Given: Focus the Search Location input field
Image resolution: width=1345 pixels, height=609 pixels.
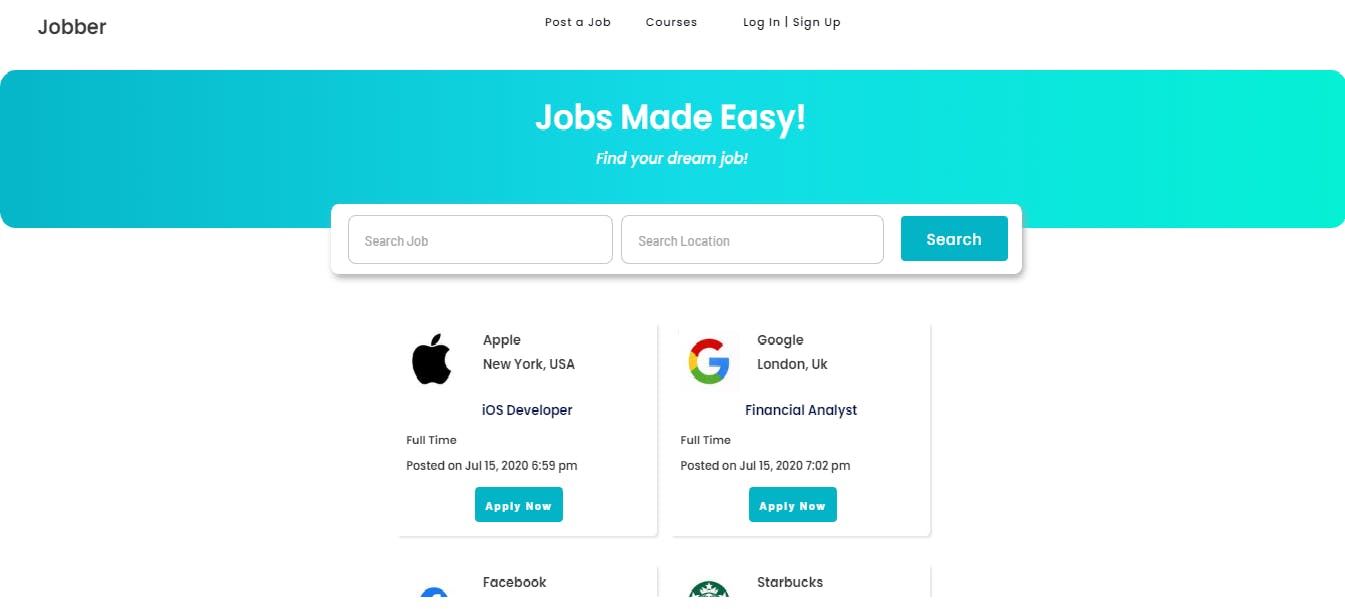Looking at the screenshot, I should point(752,240).
